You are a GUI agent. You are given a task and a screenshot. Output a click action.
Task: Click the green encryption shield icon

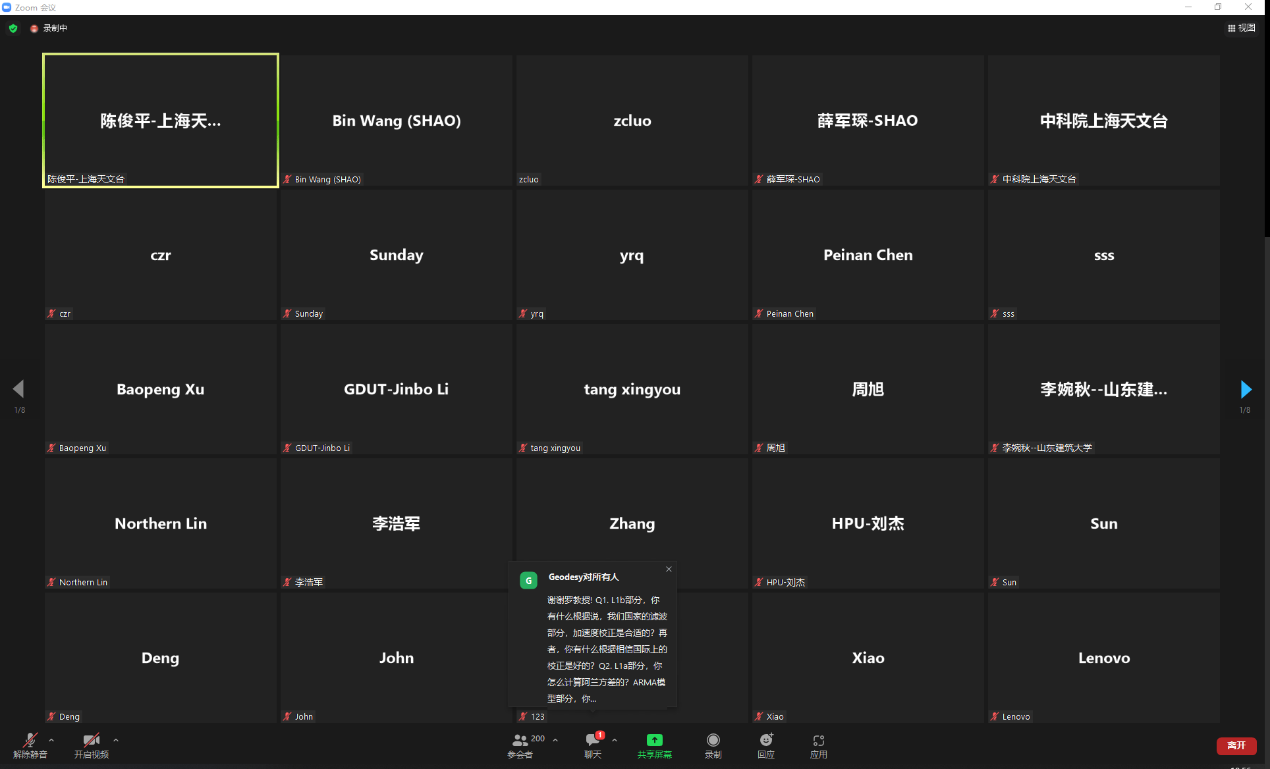point(13,28)
